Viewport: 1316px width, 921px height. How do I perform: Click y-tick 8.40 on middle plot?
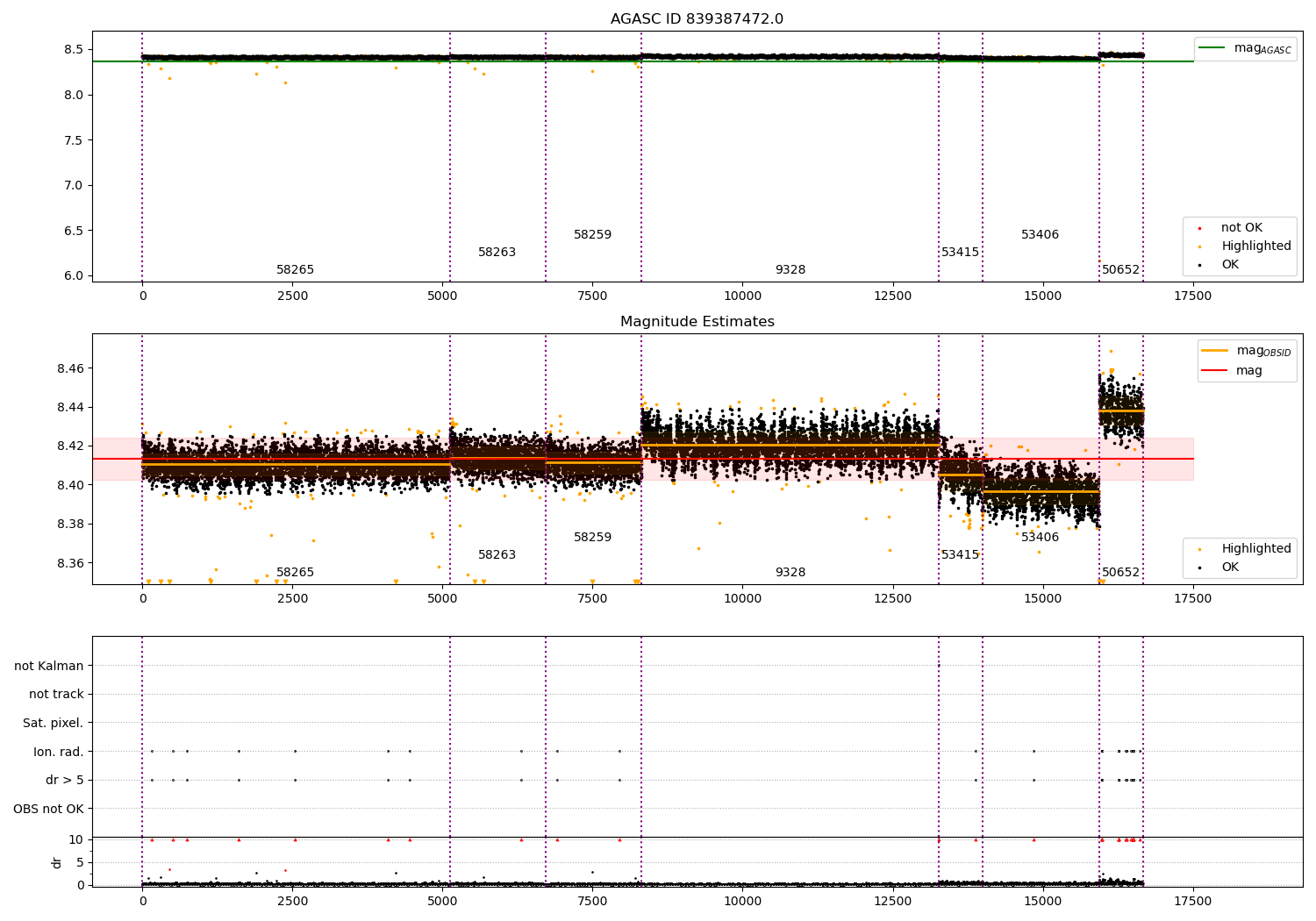[x=70, y=485]
